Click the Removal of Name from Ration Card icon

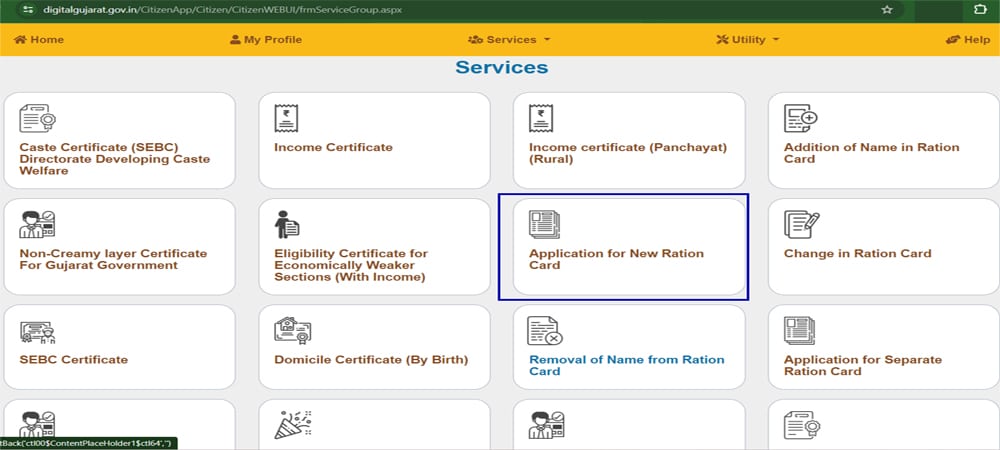pyautogui.click(x=545, y=331)
